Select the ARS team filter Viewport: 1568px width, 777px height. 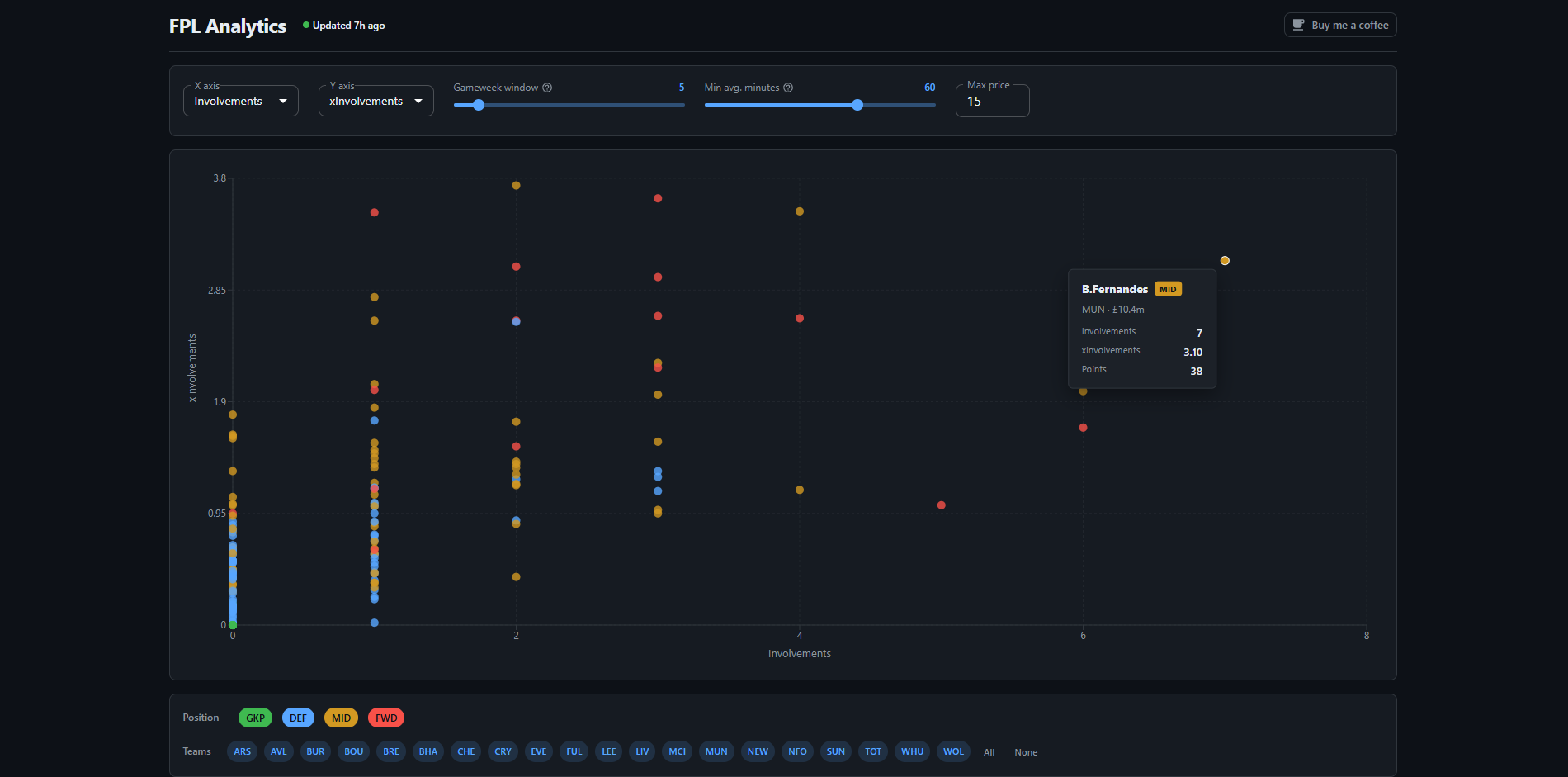[x=242, y=751]
